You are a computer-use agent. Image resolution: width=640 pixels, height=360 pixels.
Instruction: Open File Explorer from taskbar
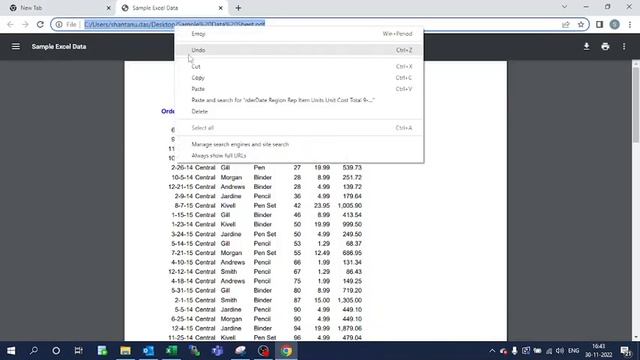pyautogui.click(x=125, y=351)
